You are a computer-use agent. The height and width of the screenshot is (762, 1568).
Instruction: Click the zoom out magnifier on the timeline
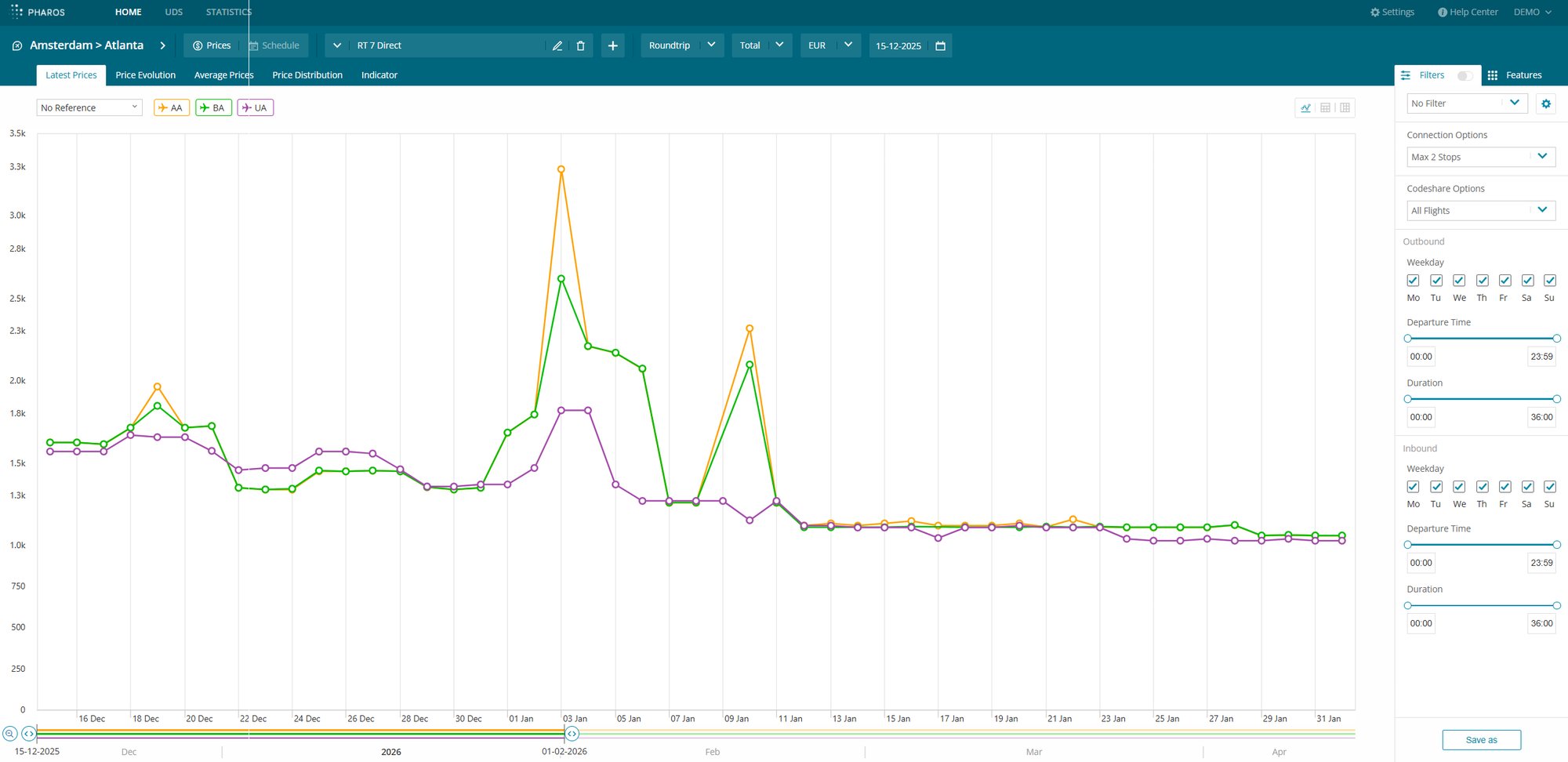(9, 734)
